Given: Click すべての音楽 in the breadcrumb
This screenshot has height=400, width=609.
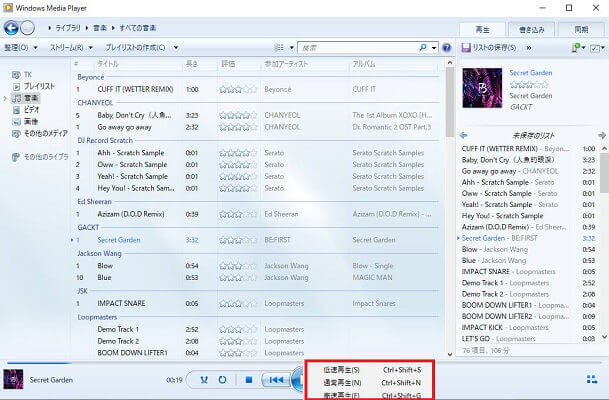Looking at the screenshot, I should coord(137,28).
